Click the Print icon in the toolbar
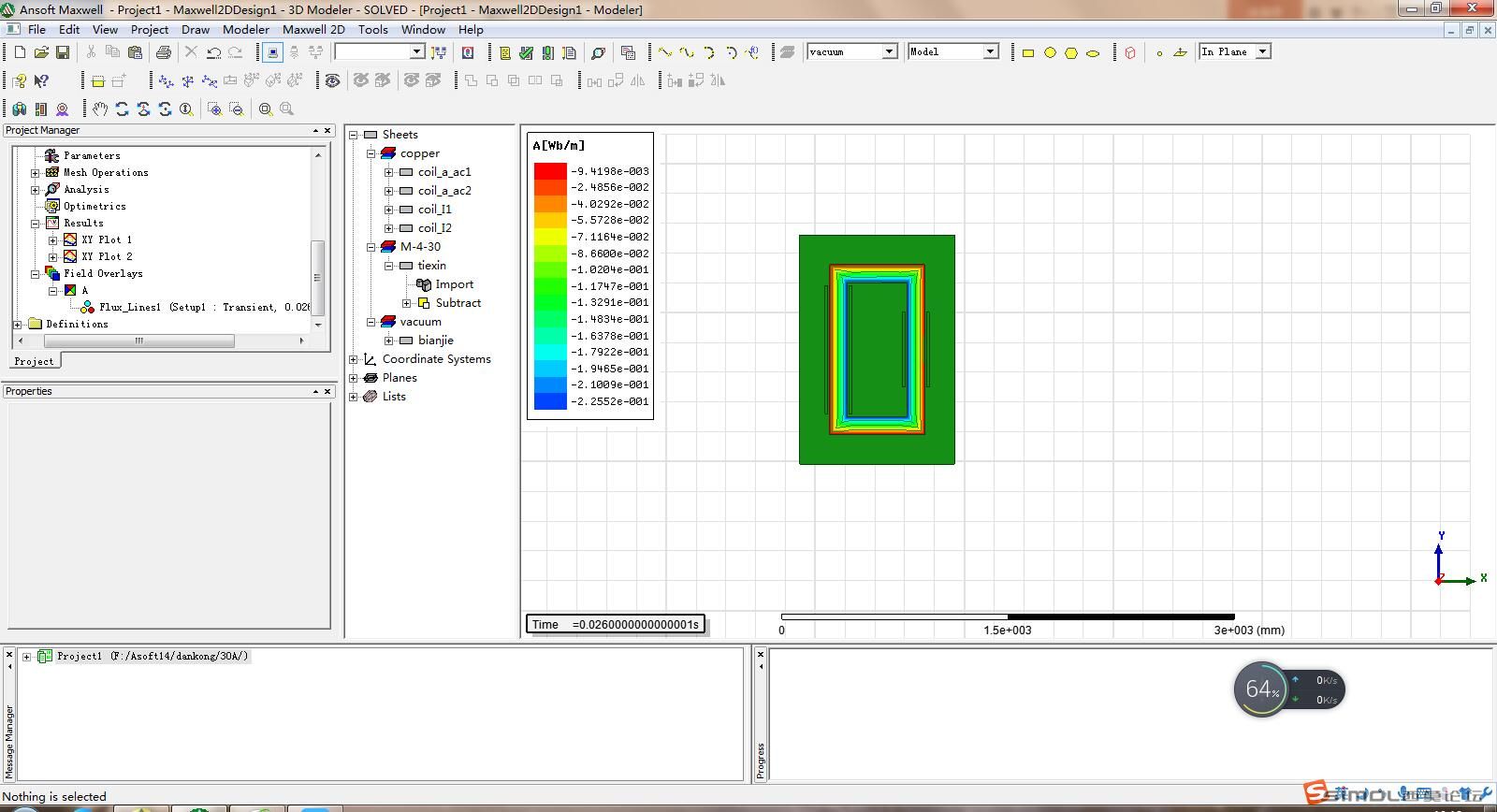 click(x=164, y=52)
